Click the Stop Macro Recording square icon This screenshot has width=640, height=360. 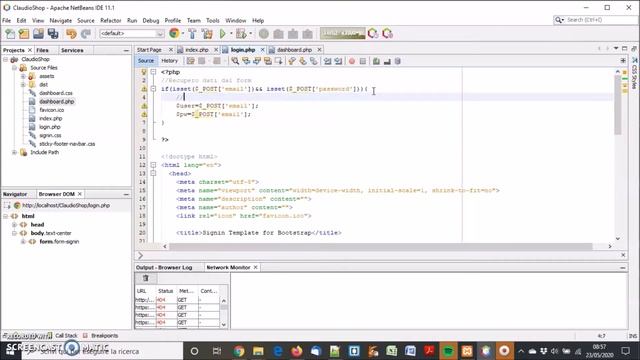point(362,61)
